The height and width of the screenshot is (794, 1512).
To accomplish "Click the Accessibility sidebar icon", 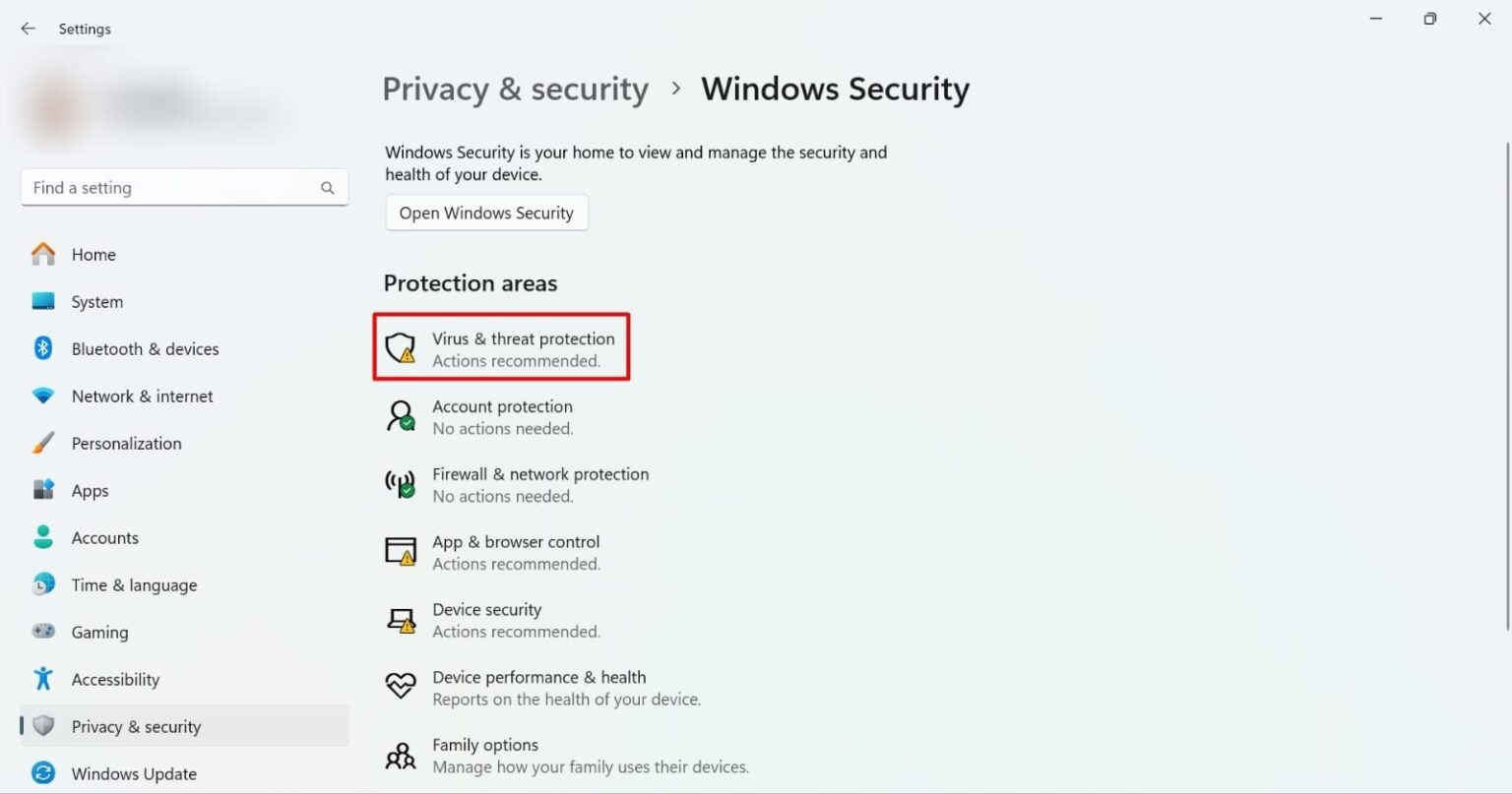I will (x=42, y=679).
